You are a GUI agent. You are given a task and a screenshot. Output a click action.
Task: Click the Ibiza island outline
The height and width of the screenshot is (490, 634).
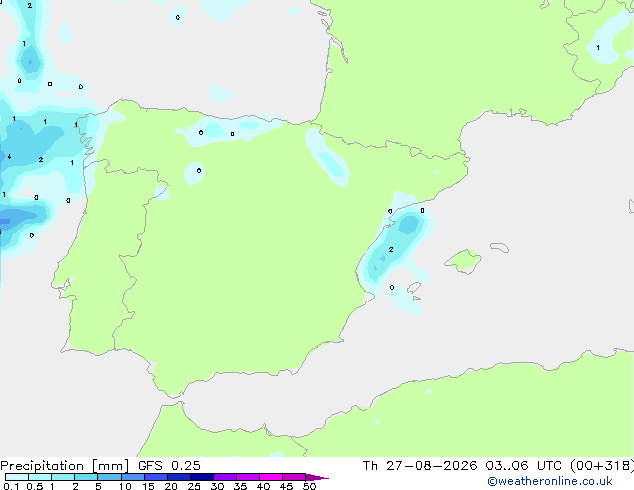(x=414, y=288)
